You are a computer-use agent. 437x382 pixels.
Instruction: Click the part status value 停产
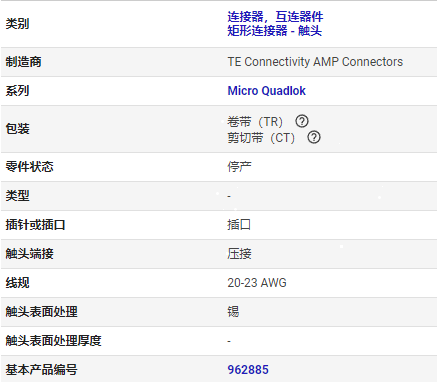pyautogui.click(x=239, y=166)
